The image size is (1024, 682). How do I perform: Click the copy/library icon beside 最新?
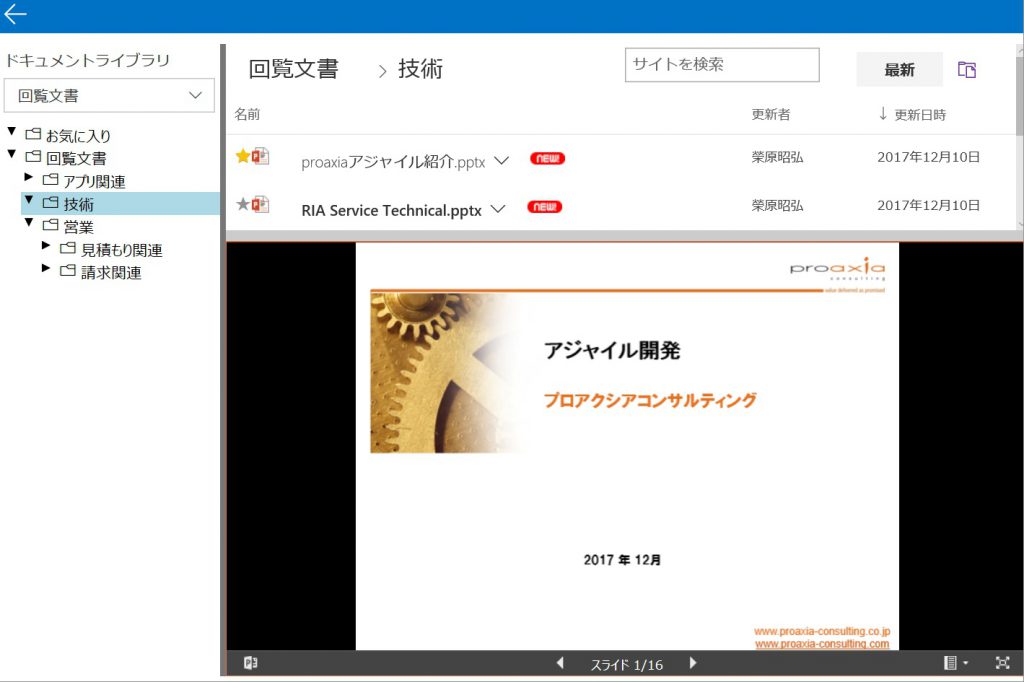tap(967, 69)
